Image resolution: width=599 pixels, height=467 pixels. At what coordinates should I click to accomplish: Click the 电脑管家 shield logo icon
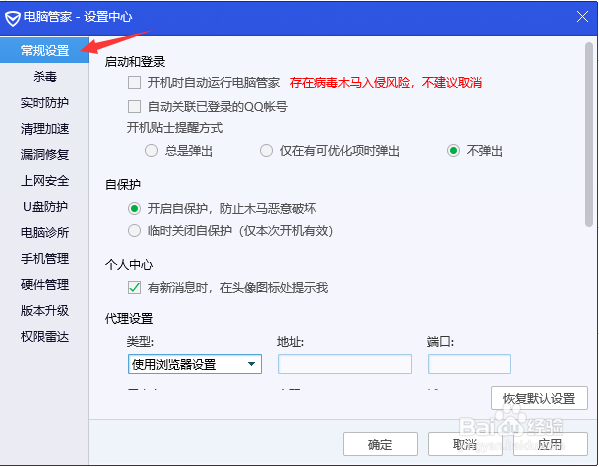13,18
